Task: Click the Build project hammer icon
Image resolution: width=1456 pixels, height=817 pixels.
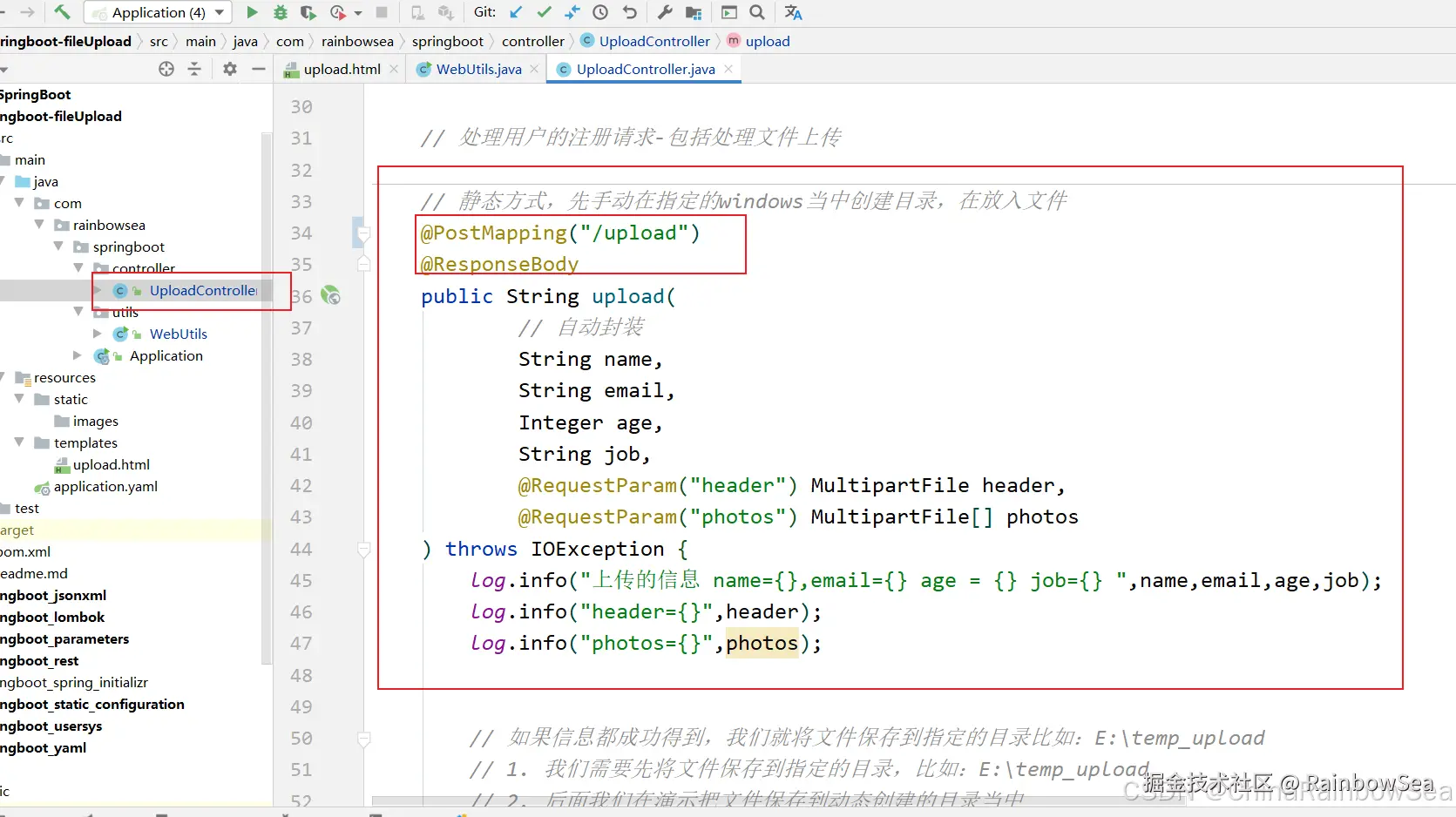Action: (x=62, y=12)
